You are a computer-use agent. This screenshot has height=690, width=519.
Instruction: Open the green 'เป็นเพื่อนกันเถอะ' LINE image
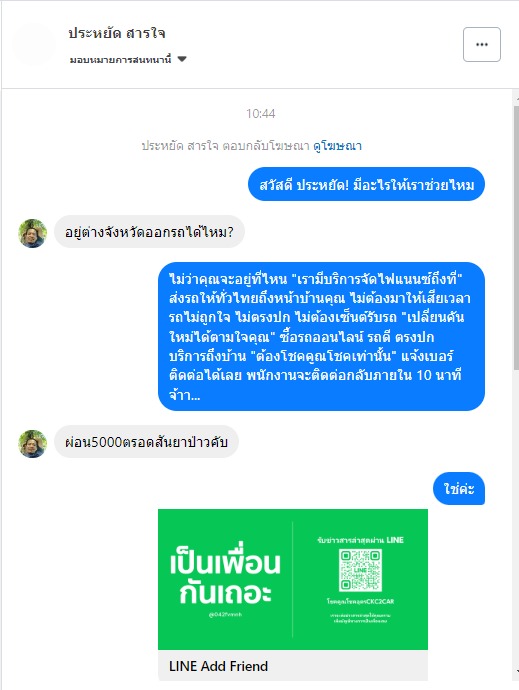point(293,579)
